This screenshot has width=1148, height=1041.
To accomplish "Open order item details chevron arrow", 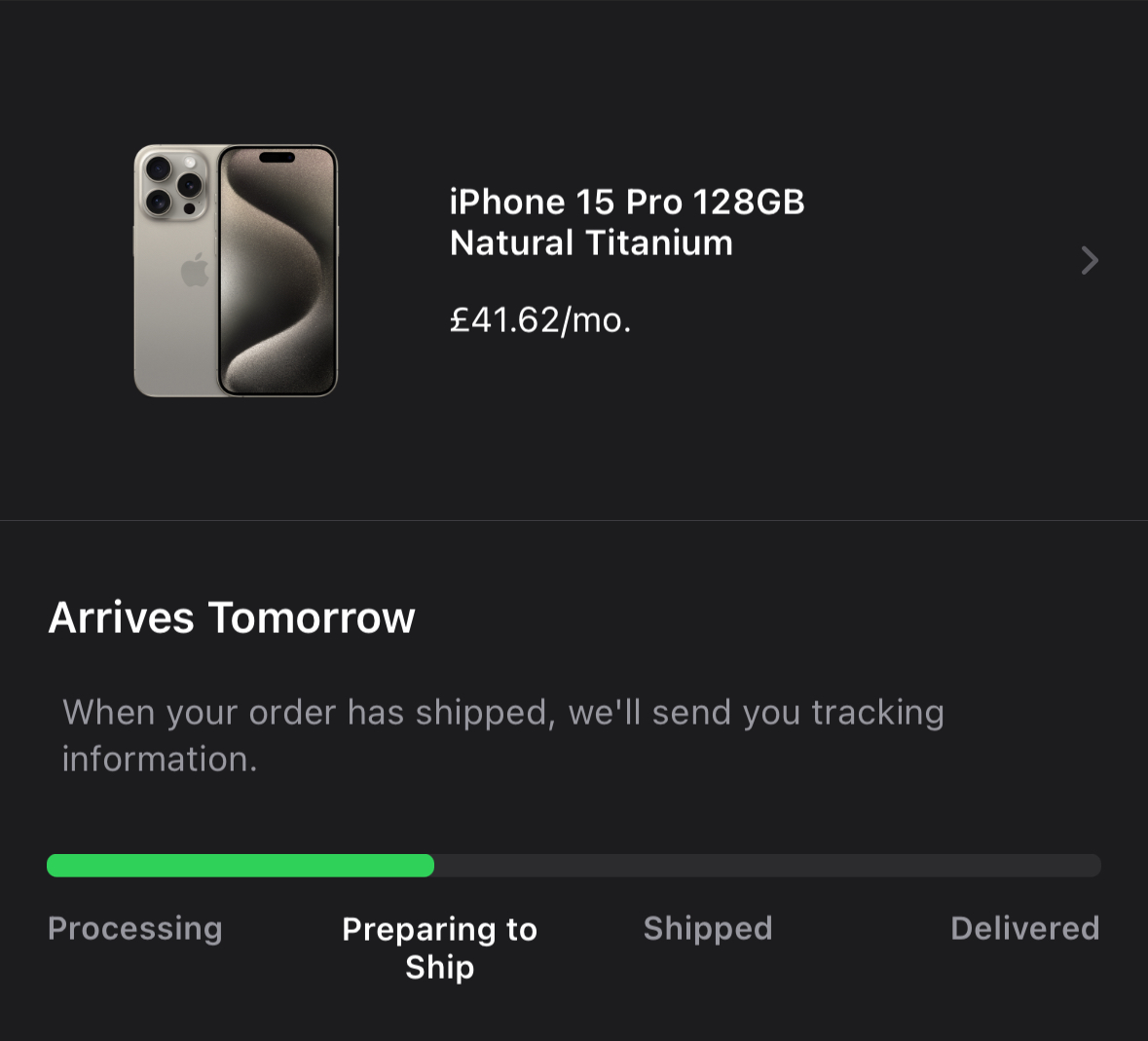I will coord(1090,260).
